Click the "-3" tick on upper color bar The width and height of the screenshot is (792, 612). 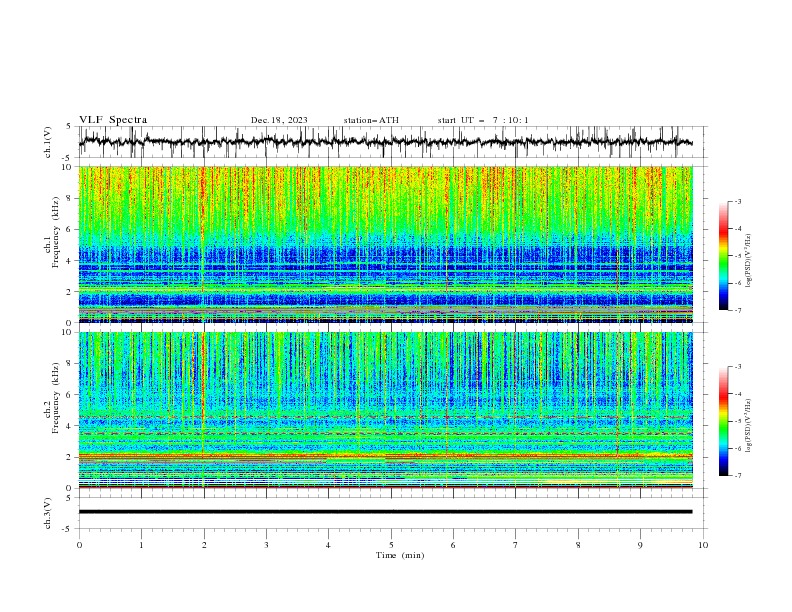coord(737,201)
